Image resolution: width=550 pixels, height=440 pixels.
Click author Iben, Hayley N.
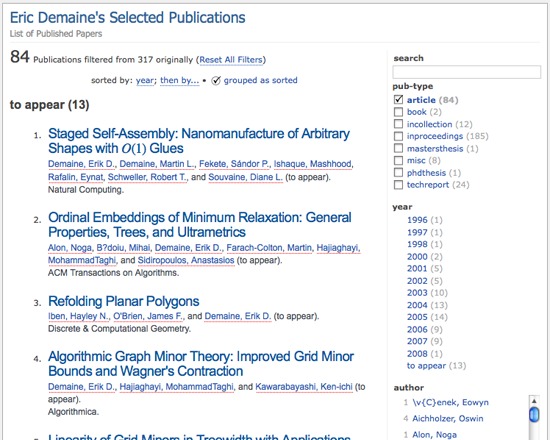click(78, 316)
